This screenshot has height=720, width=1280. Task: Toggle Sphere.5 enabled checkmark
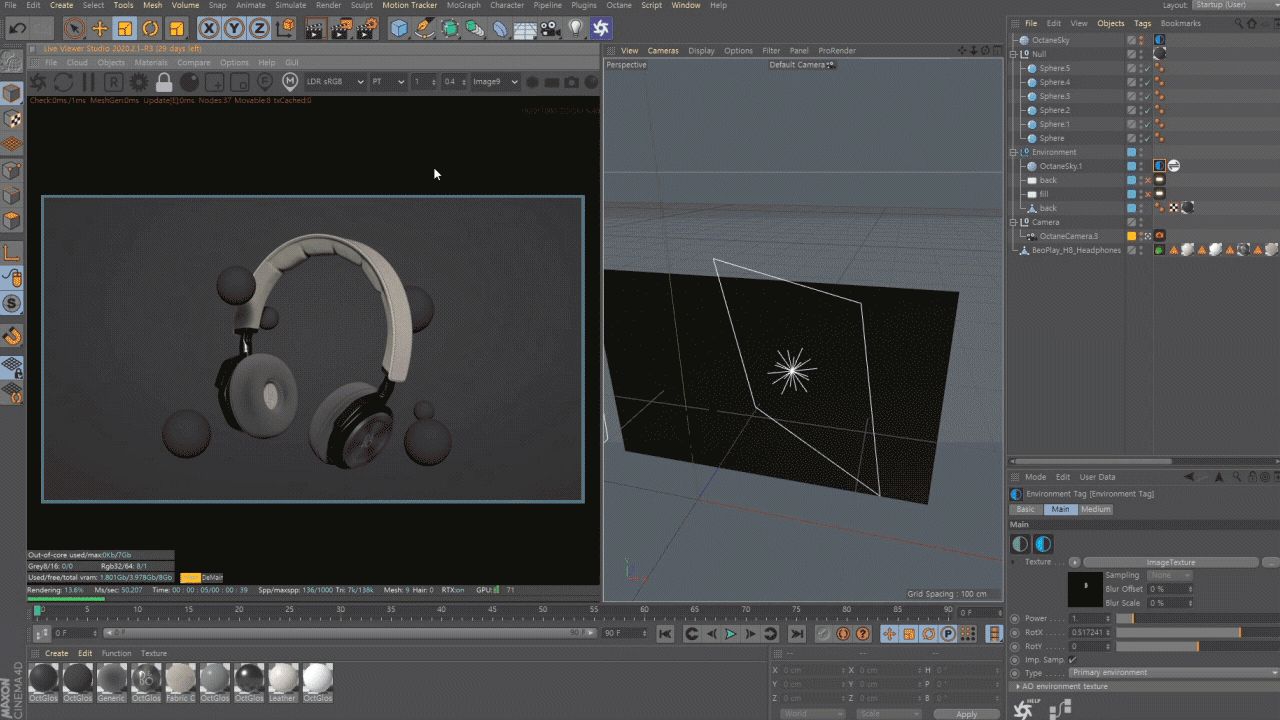[1147, 68]
